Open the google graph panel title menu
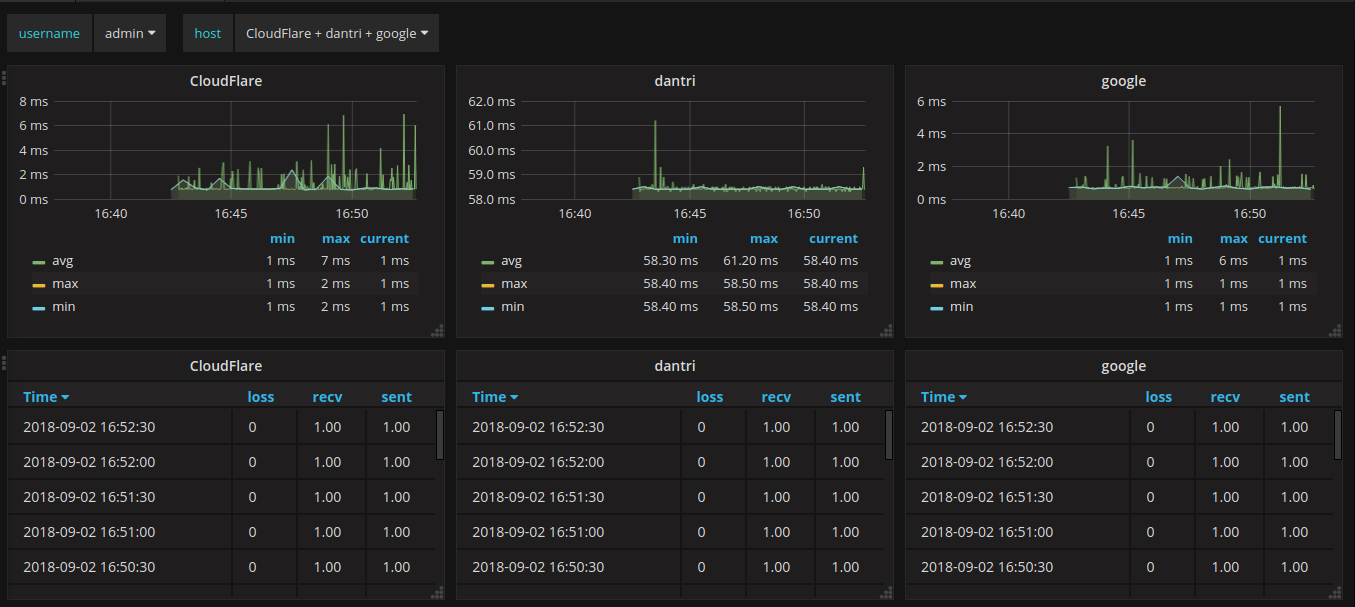 pyautogui.click(x=1123, y=81)
